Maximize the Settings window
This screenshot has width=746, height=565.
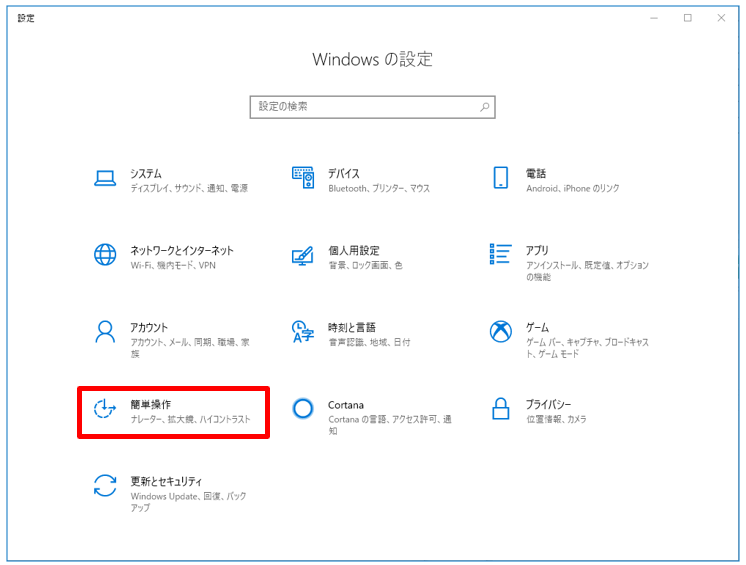click(688, 18)
